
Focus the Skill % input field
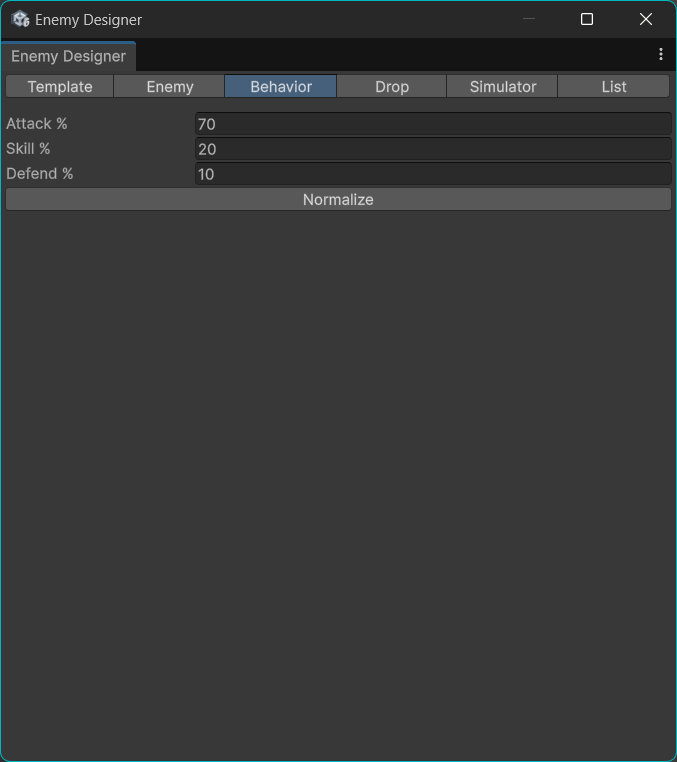point(433,149)
